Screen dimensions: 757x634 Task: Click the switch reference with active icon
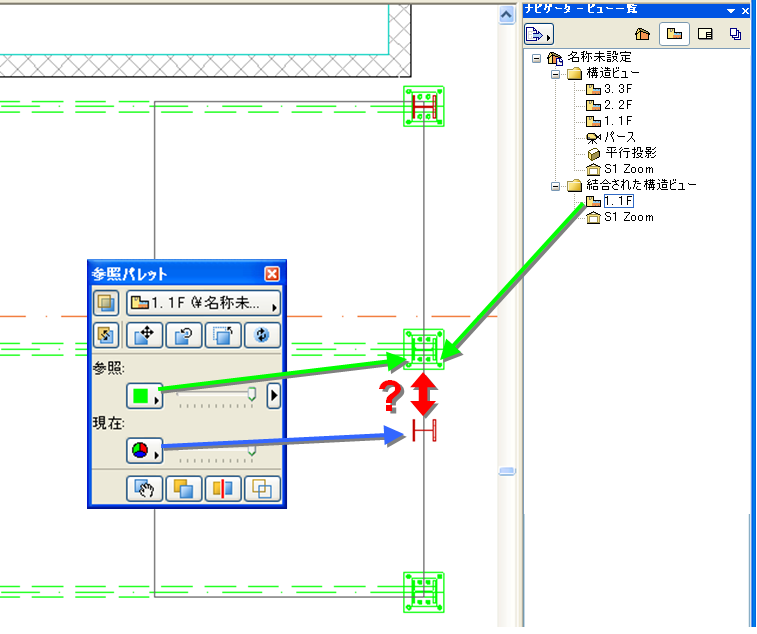[x=106, y=335]
